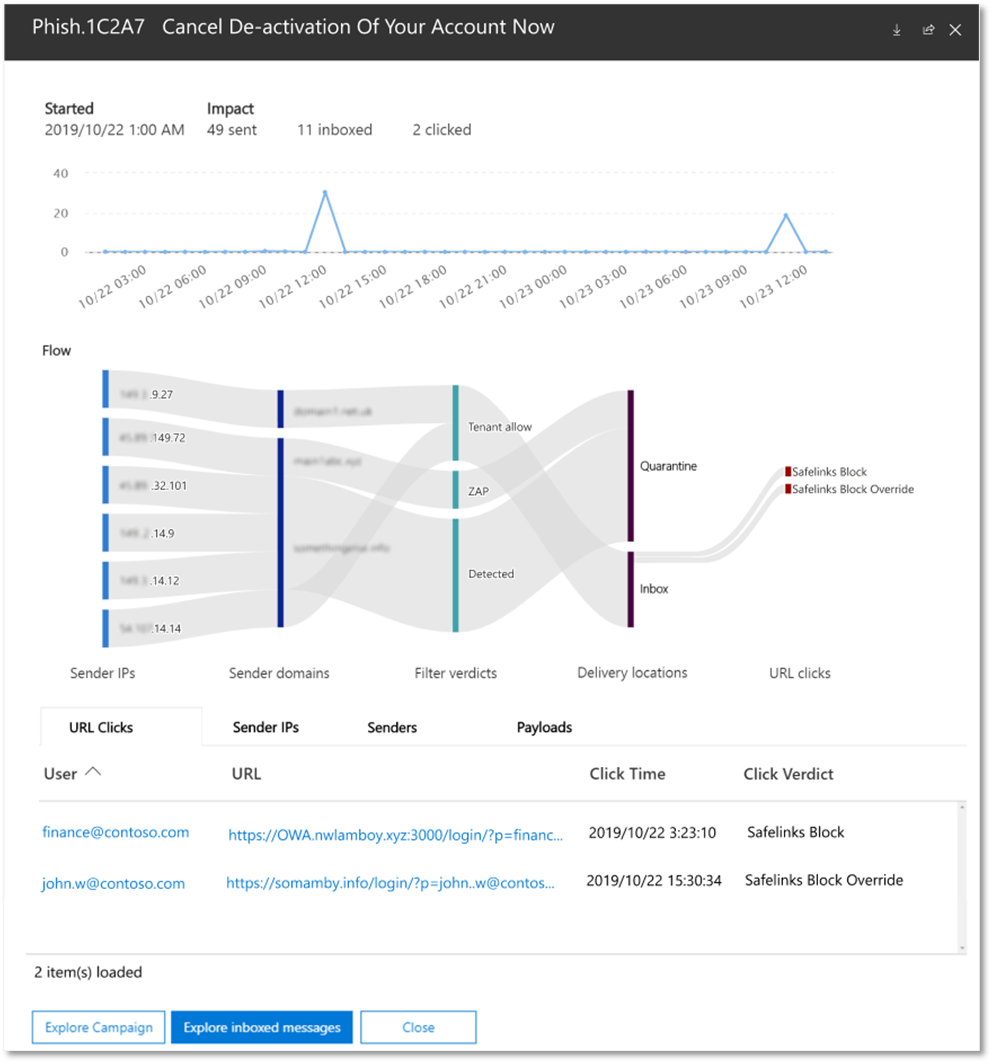Screen dimensions: 993x1063
Task: Click click time 2019/10/22 3:23:10
Action: click(x=652, y=833)
